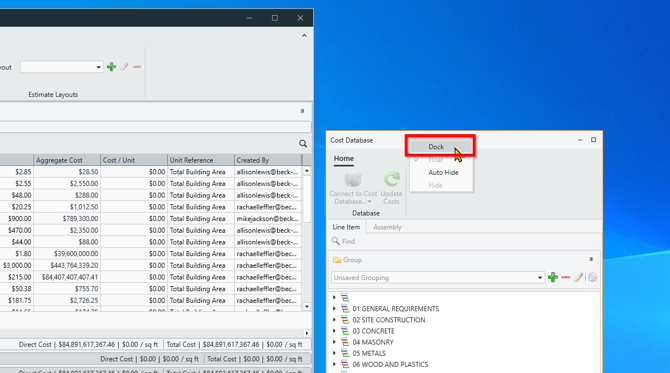The image size is (670, 373).
Task: Expand 03 CONCRETE node
Action: pos(334,331)
